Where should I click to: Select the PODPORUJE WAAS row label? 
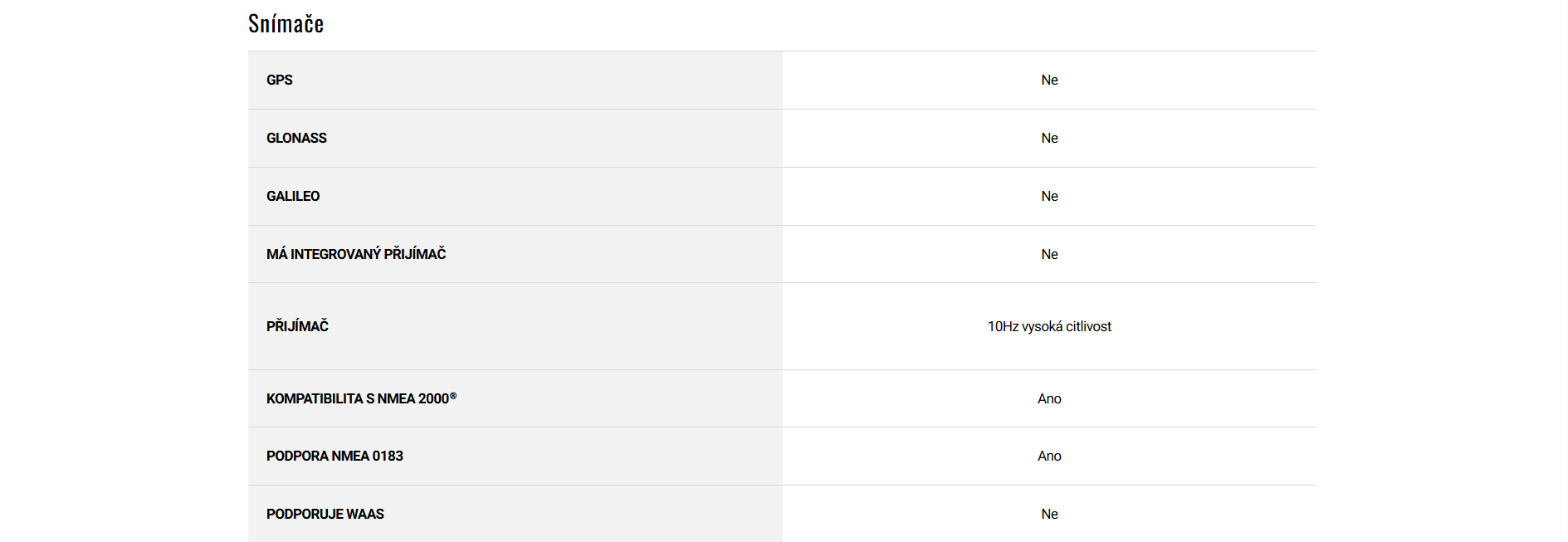[x=325, y=515]
